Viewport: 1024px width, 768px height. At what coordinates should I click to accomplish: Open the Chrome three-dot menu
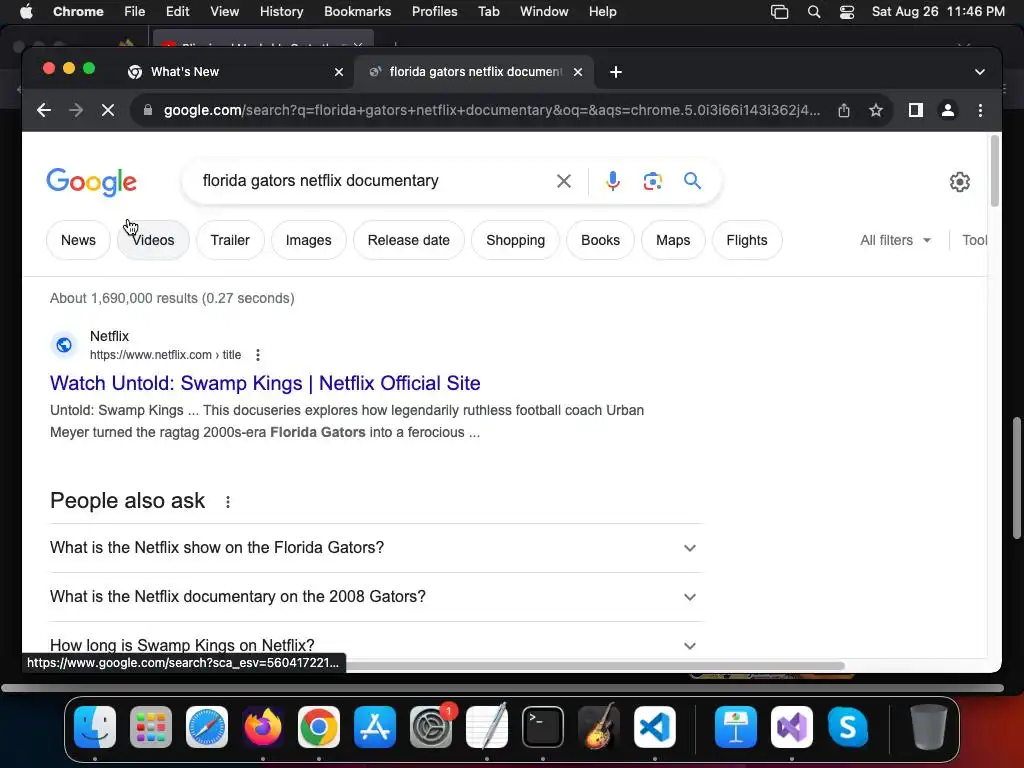pos(980,110)
